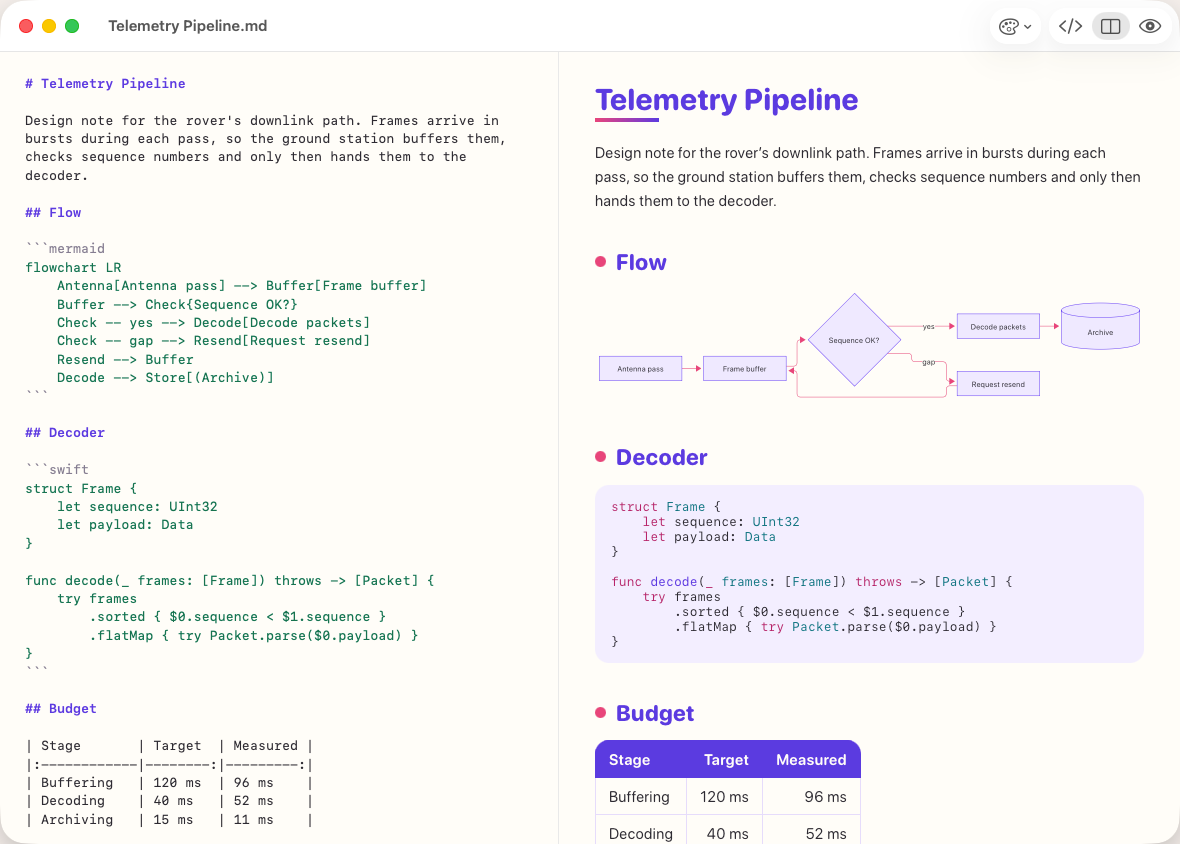Click the 'let payload: Data' line in the preview
The width and height of the screenshot is (1180, 844).
709,537
